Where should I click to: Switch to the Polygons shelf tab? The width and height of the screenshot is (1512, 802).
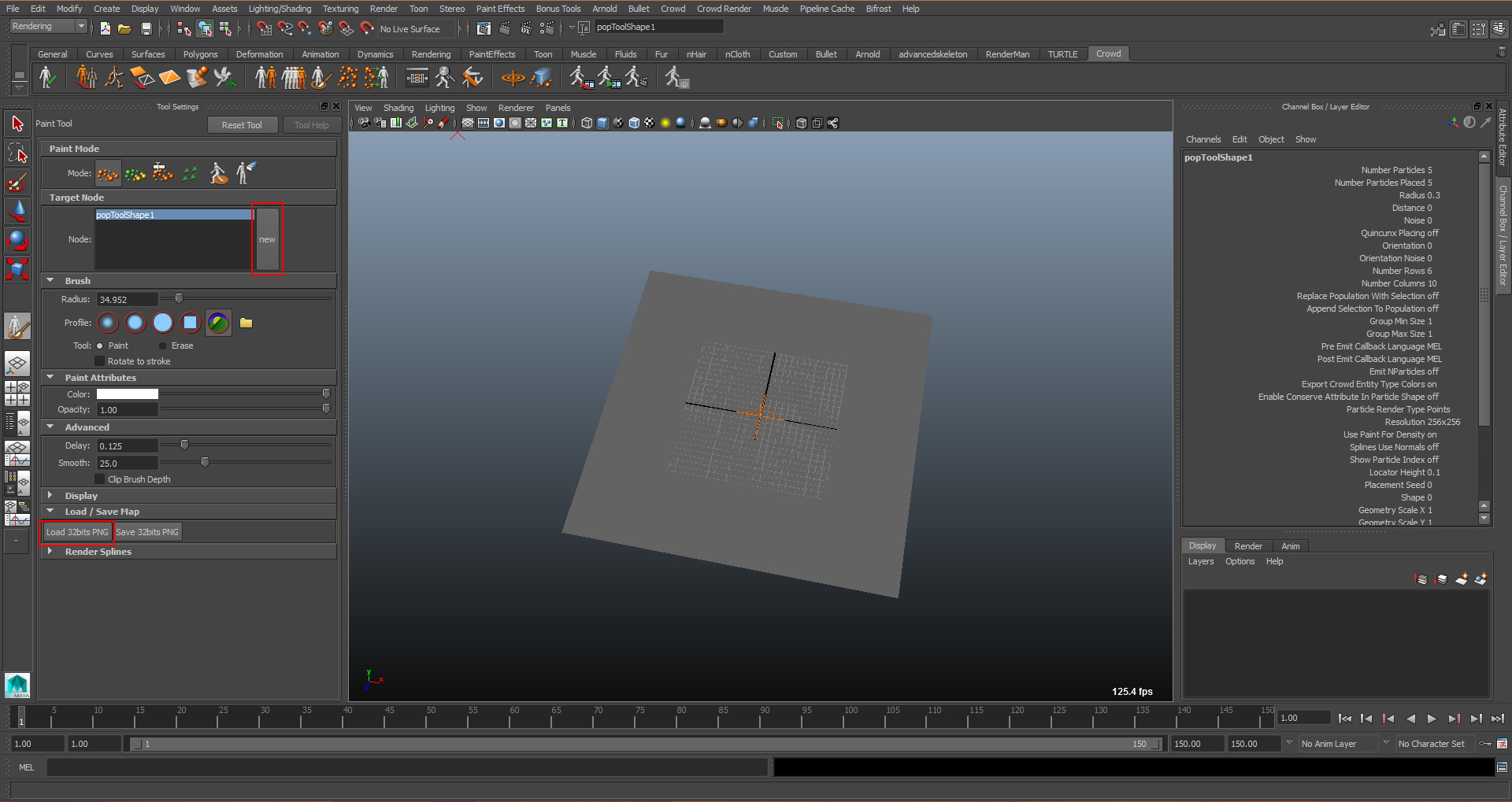click(200, 54)
